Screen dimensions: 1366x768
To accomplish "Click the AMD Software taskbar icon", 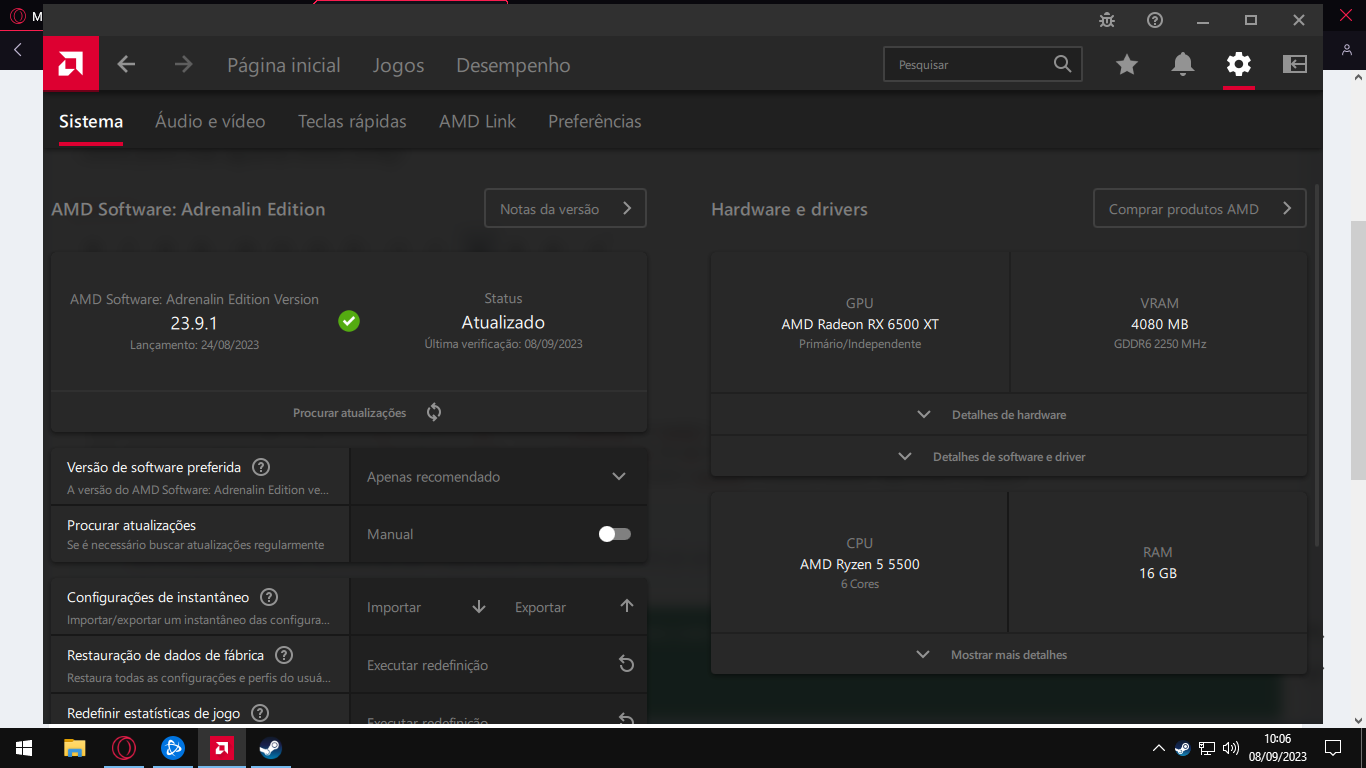I will click(222, 748).
